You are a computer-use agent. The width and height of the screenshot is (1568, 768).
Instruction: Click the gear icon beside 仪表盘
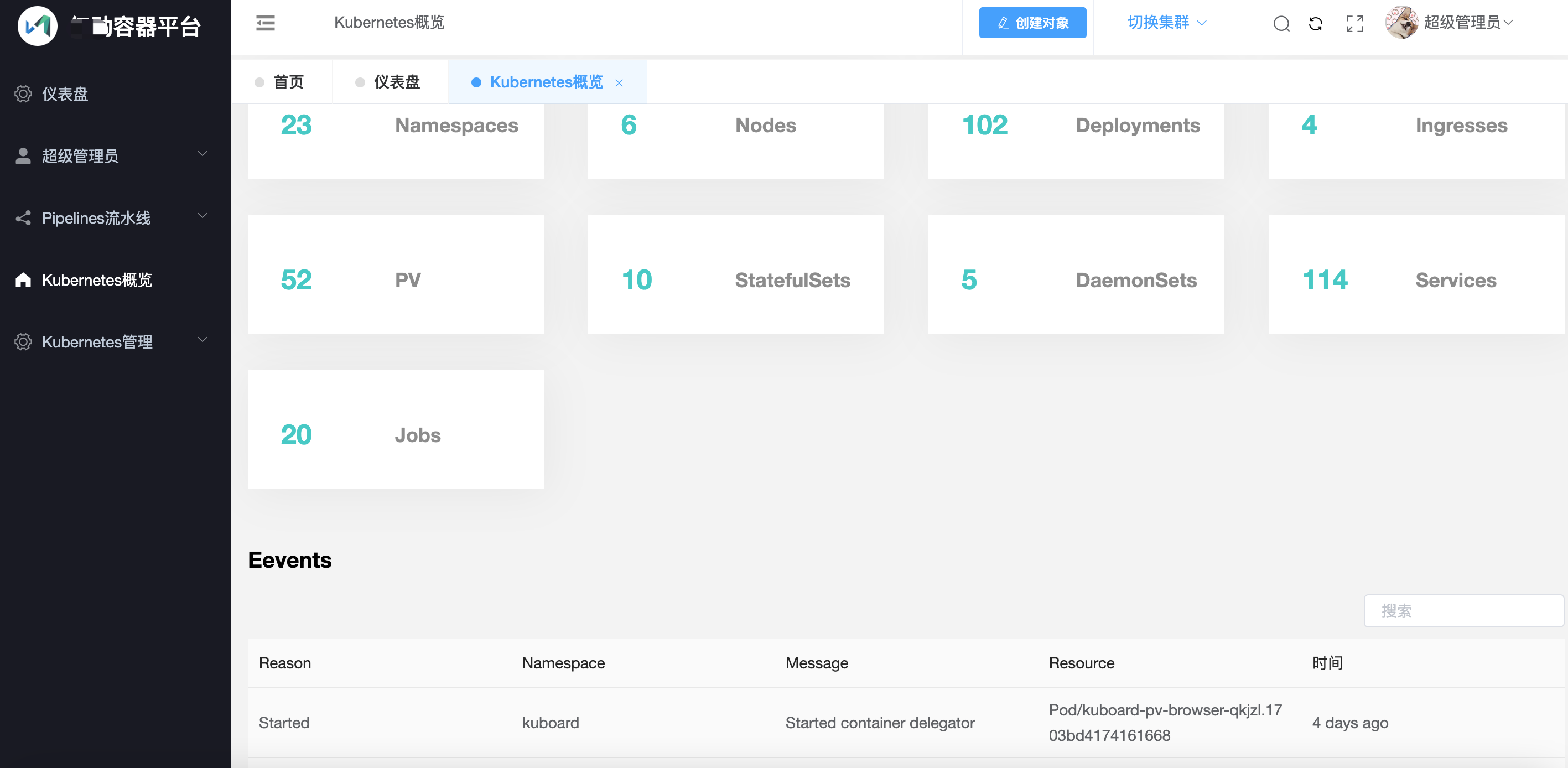[x=23, y=94]
